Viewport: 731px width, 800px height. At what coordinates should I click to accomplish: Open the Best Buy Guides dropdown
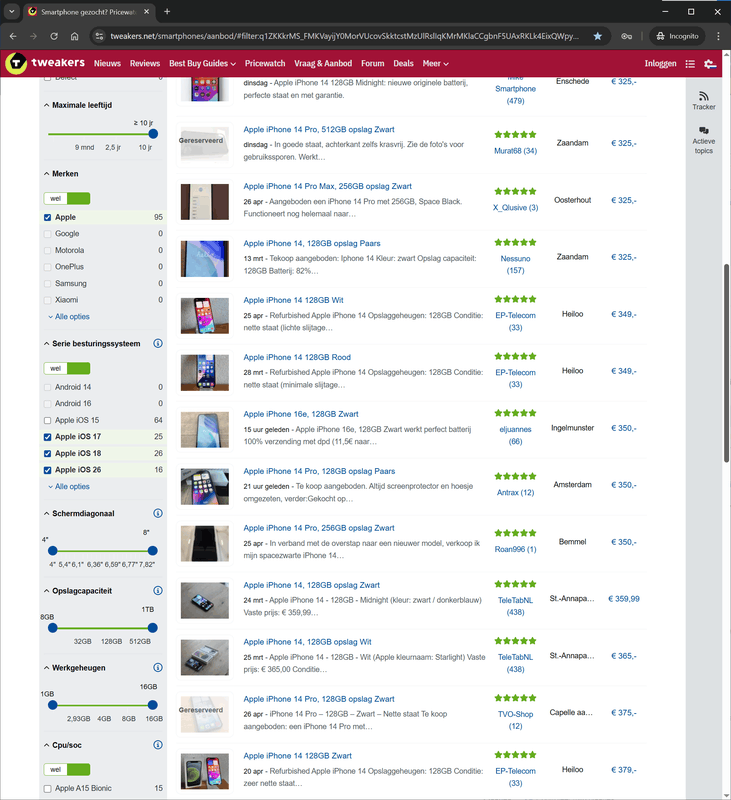[x=203, y=64]
